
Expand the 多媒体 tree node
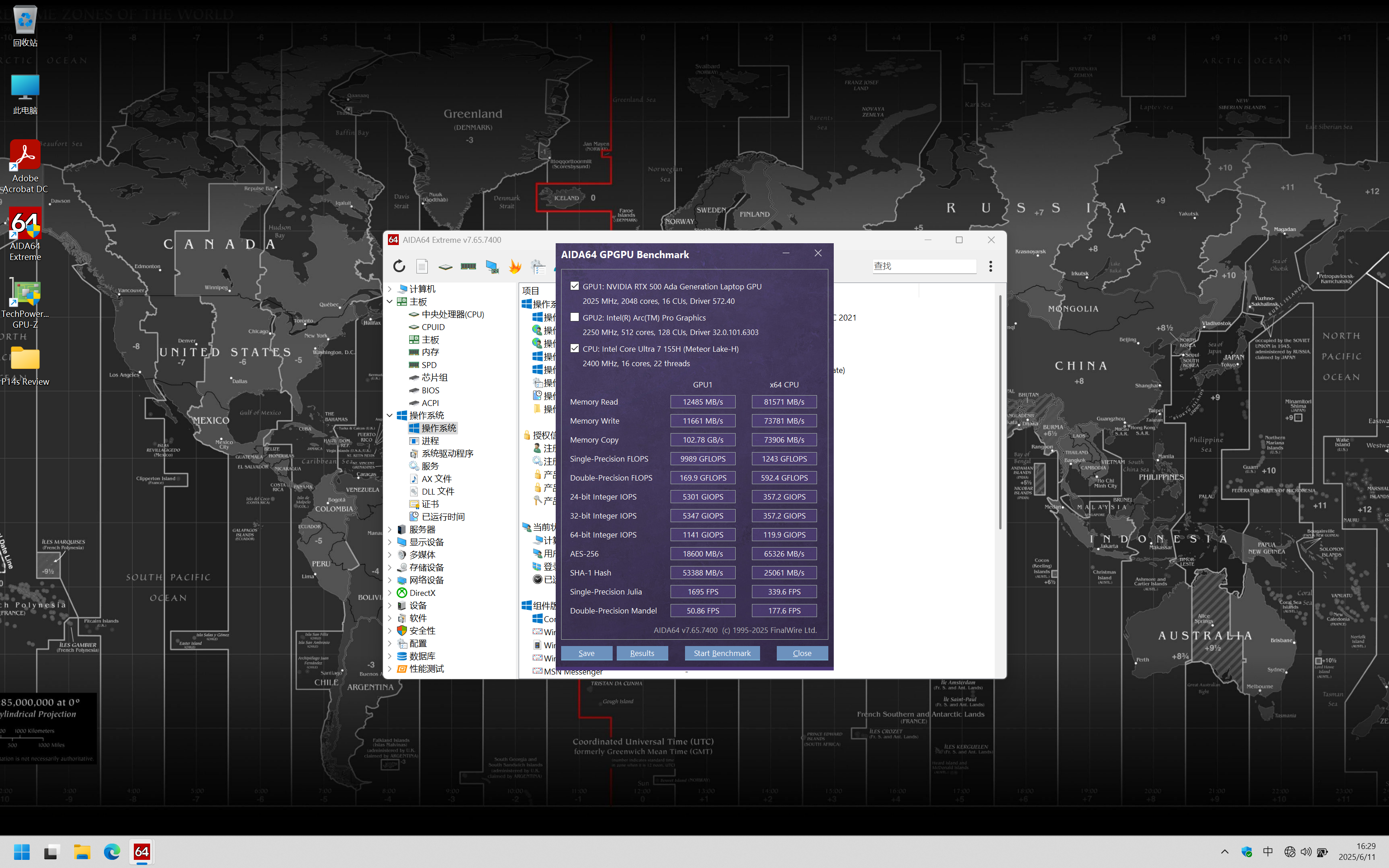point(390,555)
